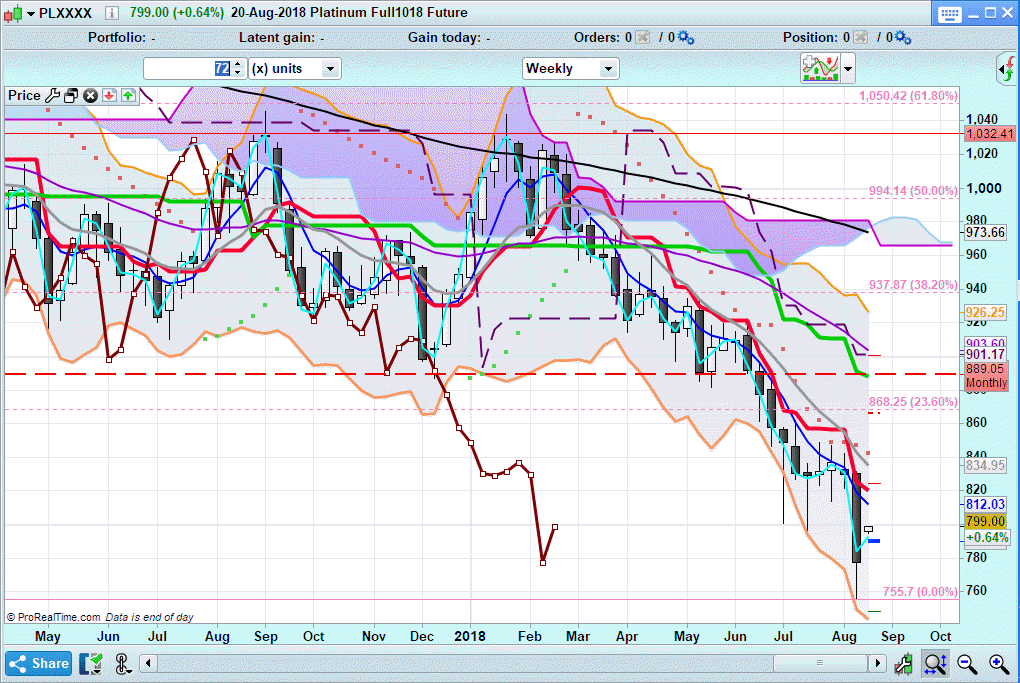Click the Platinum Full1018 Future title text
The image size is (1020, 683).
point(388,12)
